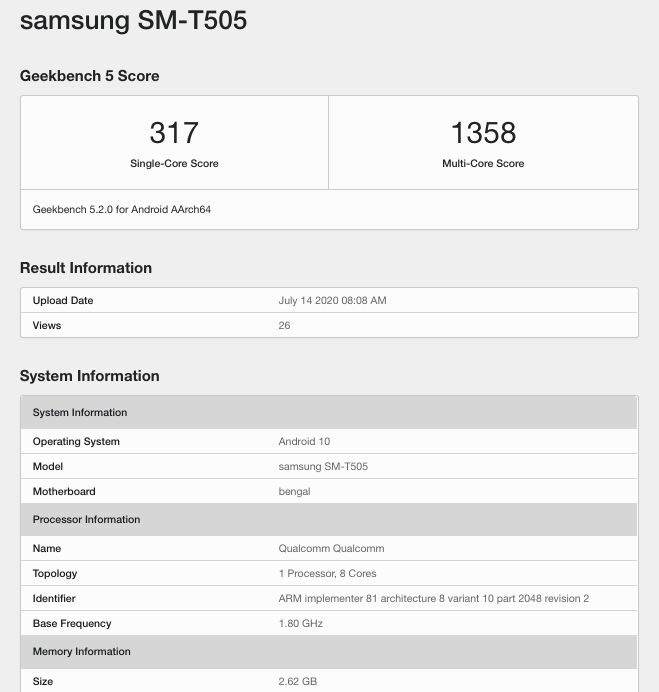The height and width of the screenshot is (692, 659).
Task: Click Geekbench 5.2.0 for Android AArch64 text
Action: pyautogui.click(x=122, y=209)
